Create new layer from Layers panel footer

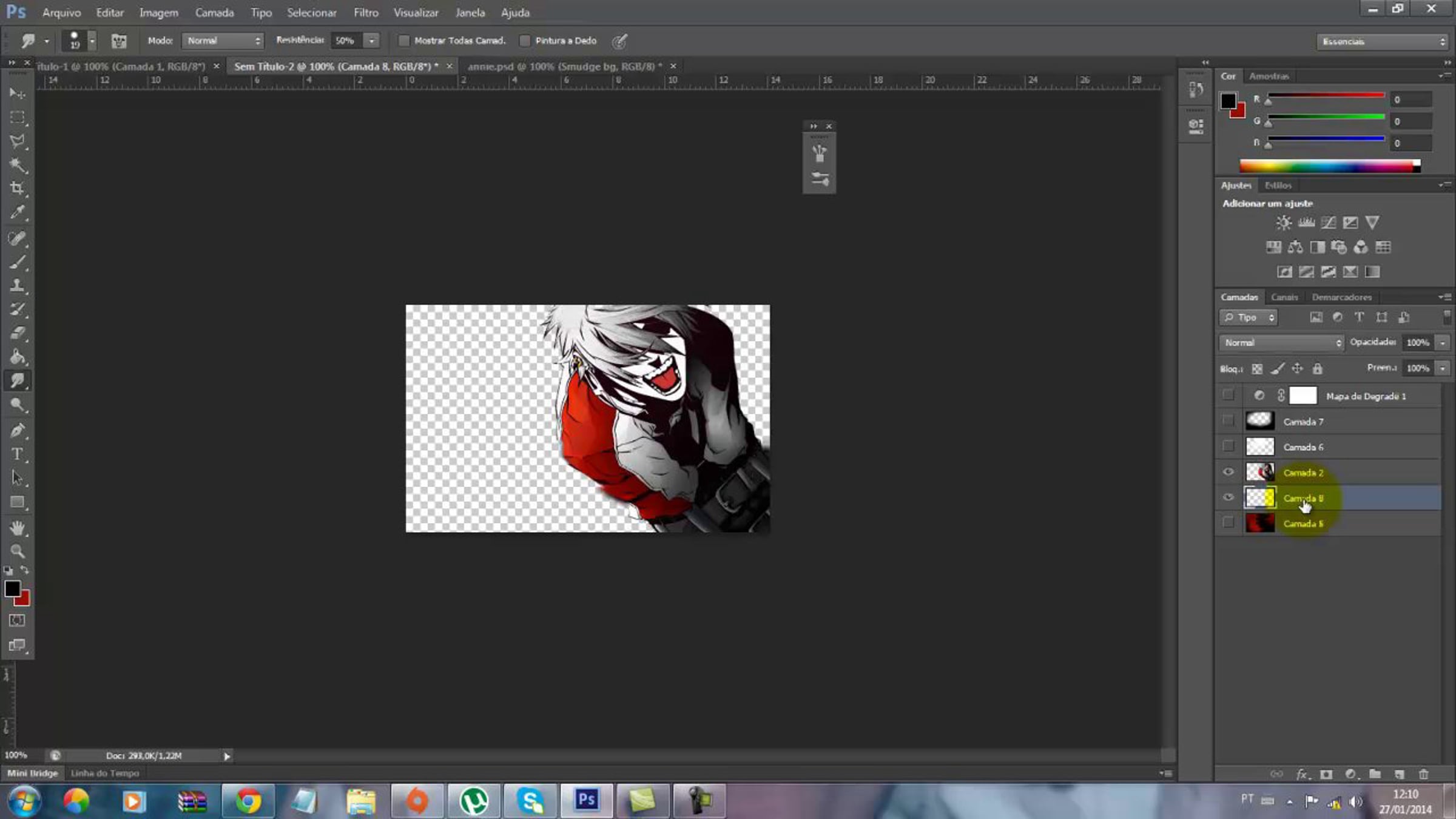pos(1399,774)
